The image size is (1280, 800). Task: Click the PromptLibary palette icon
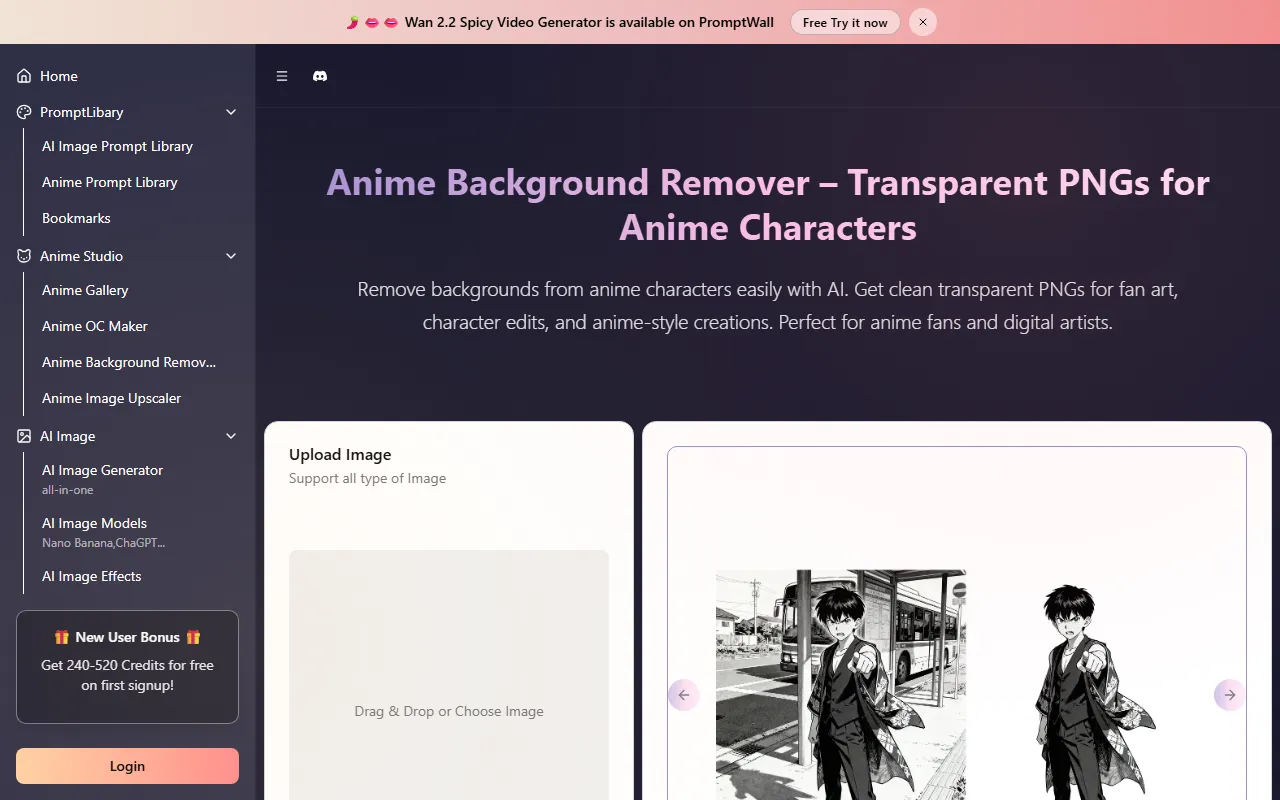point(24,112)
